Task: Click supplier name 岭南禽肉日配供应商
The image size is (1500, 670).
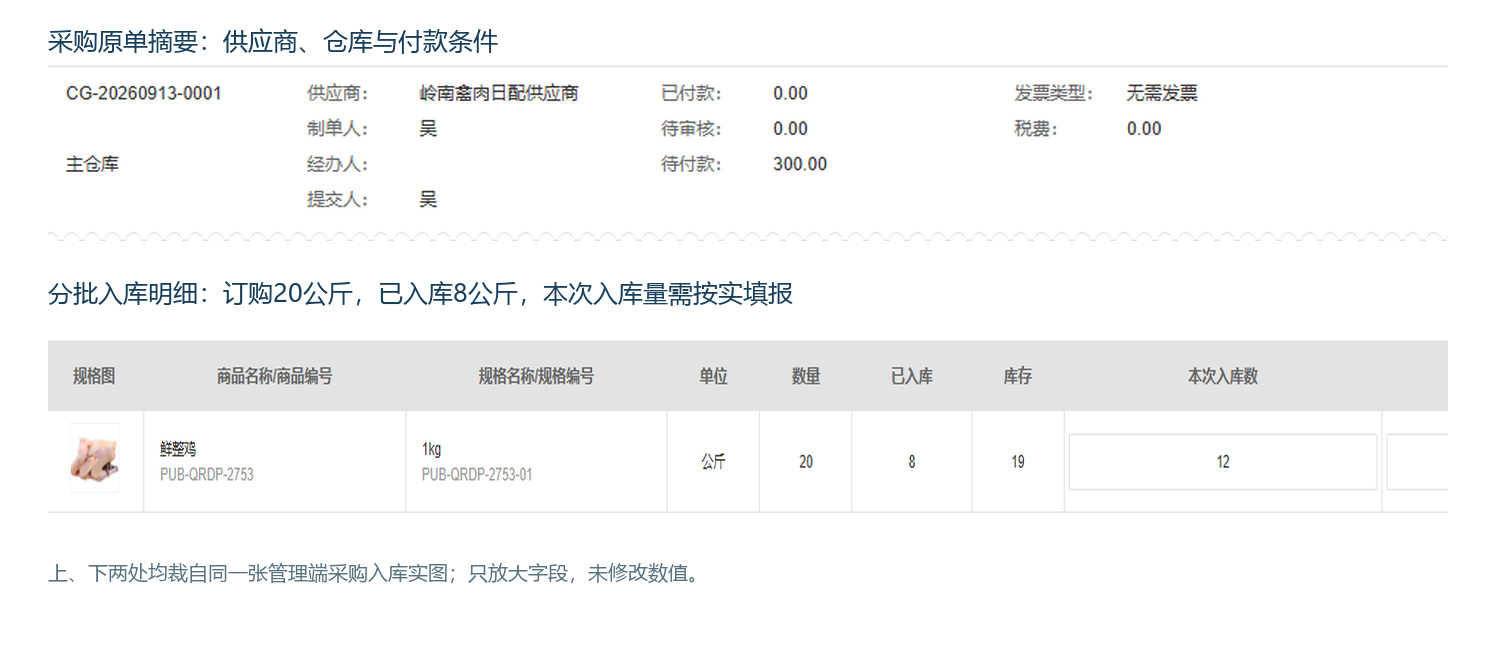Action: click(499, 94)
